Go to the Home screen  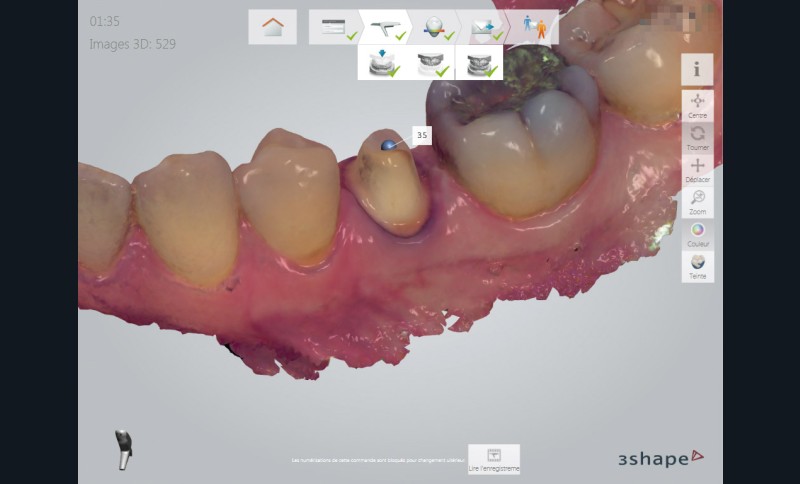(x=272, y=27)
